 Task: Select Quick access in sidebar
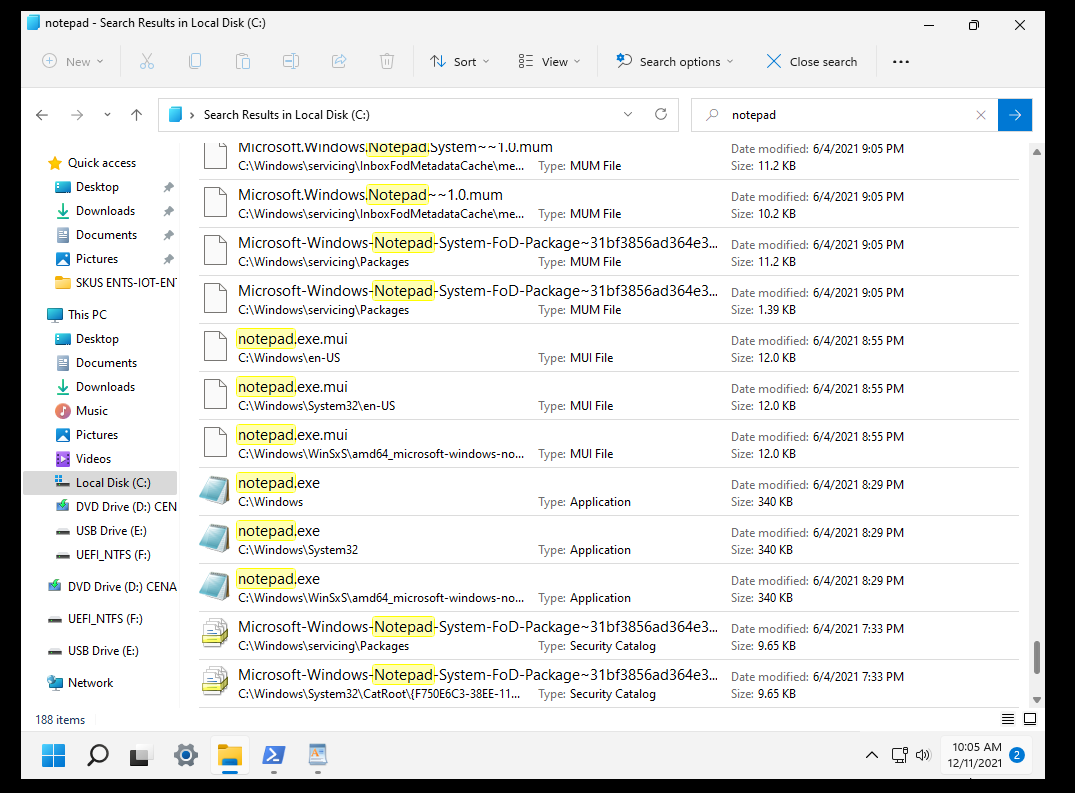click(x=101, y=163)
